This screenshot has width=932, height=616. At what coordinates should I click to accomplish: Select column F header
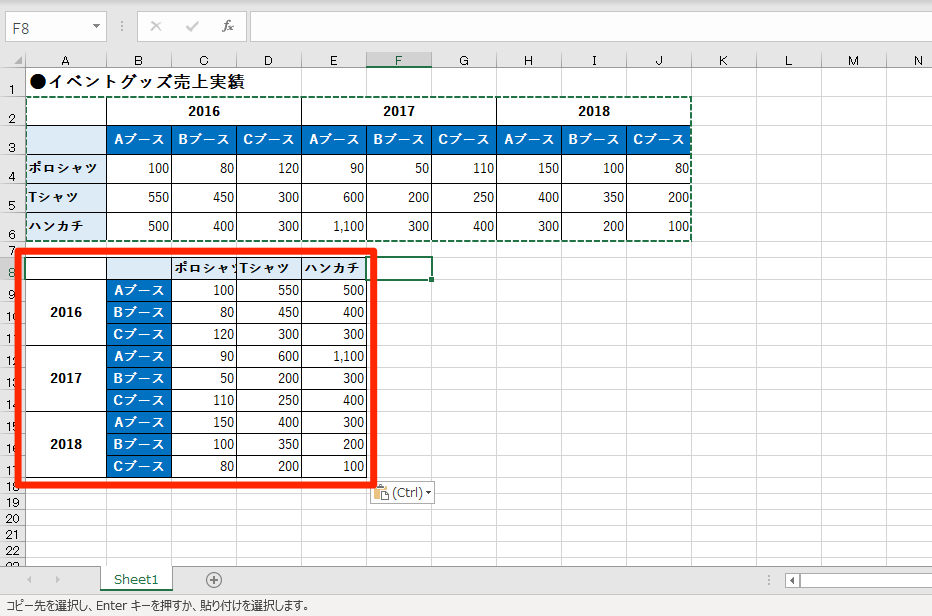click(399, 60)
